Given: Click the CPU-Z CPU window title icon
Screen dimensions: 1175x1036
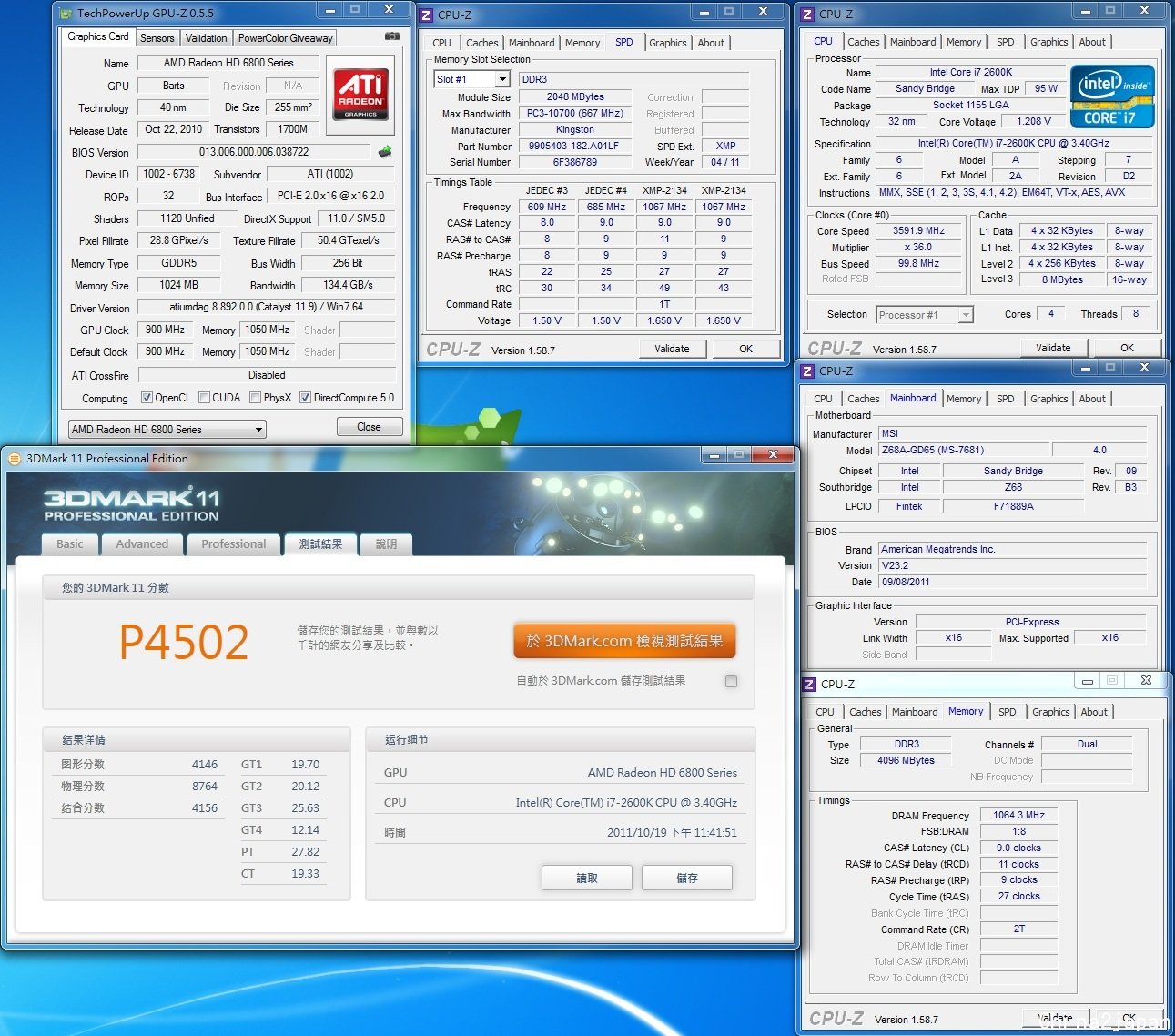Looking at the screenshot, I should click(x=807, y=14).
